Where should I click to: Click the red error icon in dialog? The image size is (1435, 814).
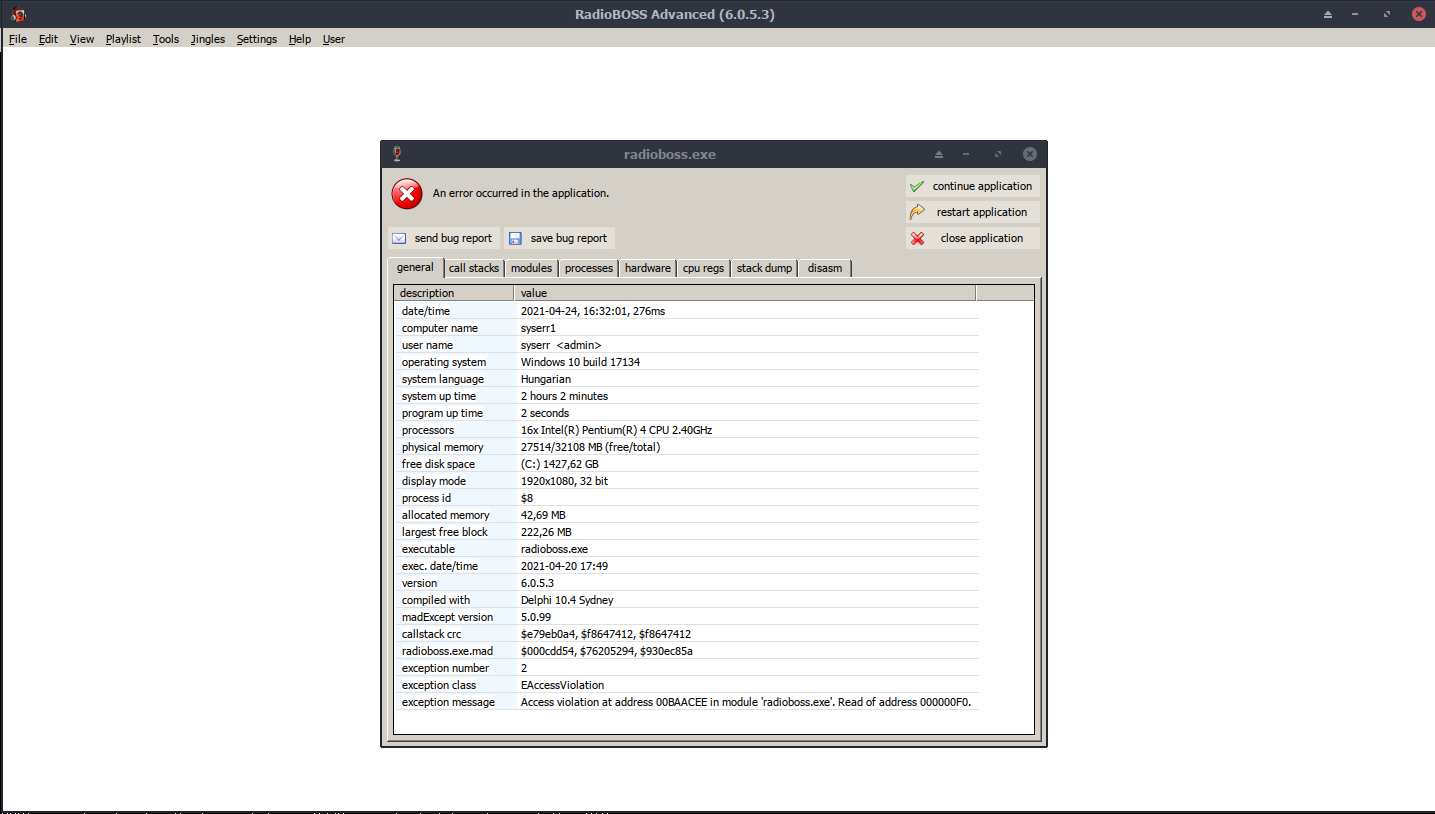pyautogui.click(x=407, y=194)
